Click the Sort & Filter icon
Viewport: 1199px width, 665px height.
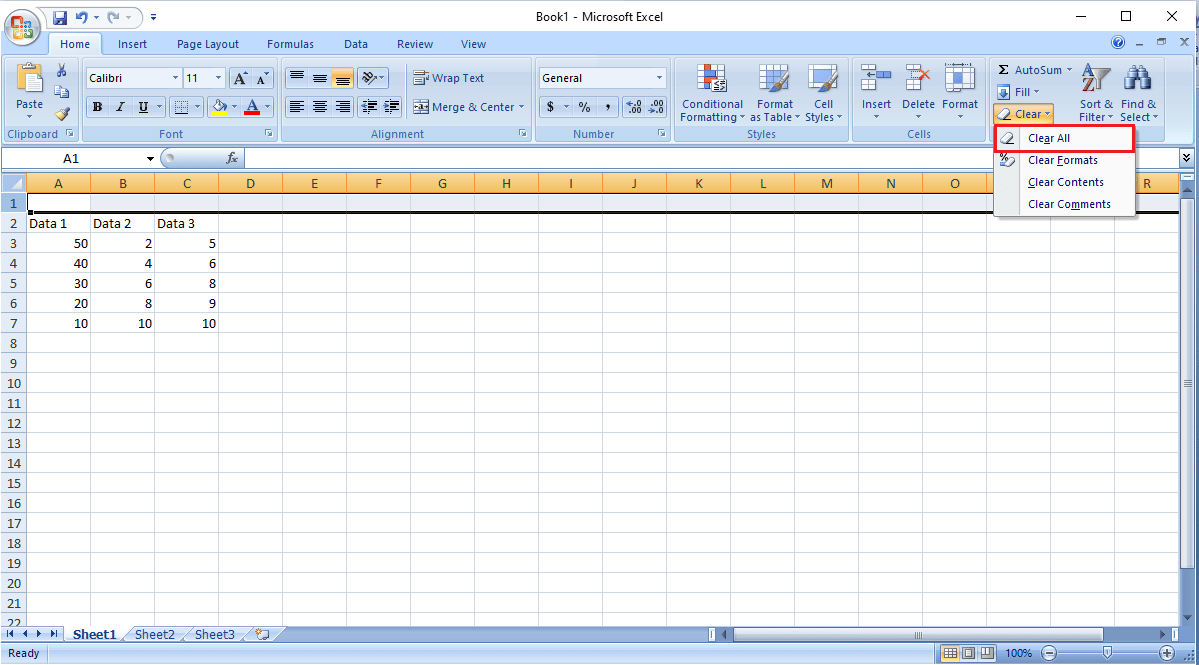[1096, 93]
